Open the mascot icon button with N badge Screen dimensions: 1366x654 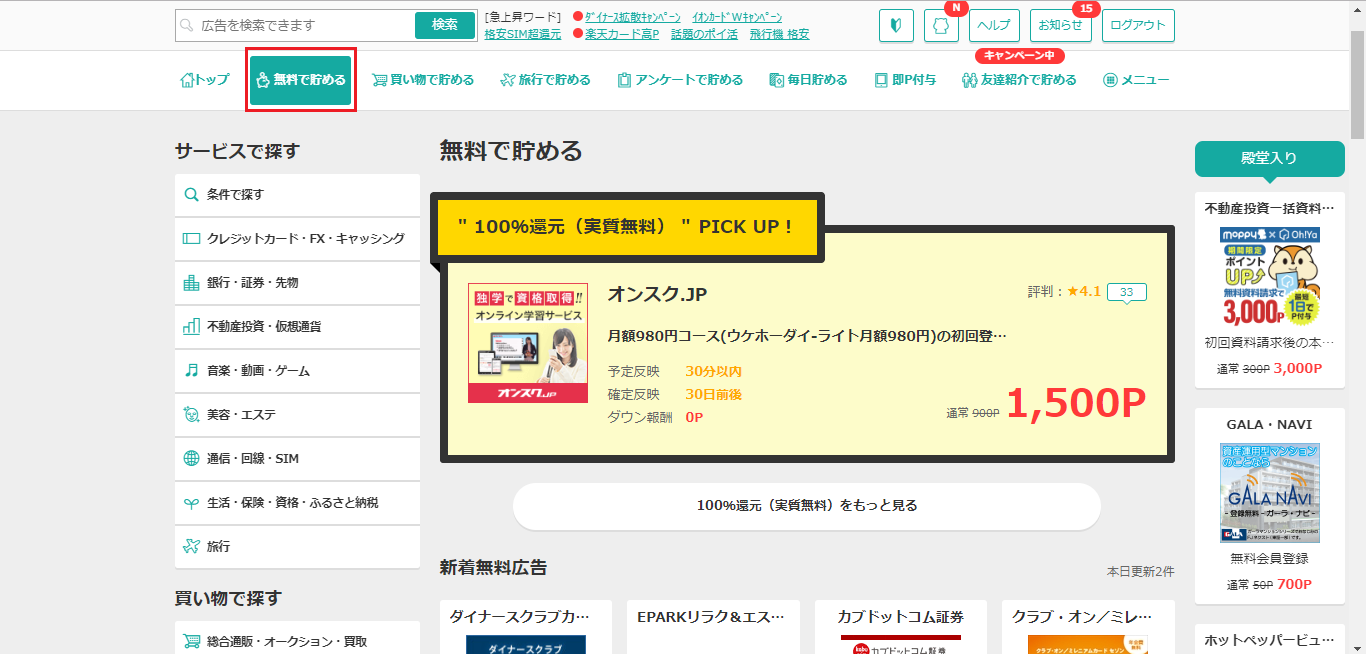[x=941, y=26]
